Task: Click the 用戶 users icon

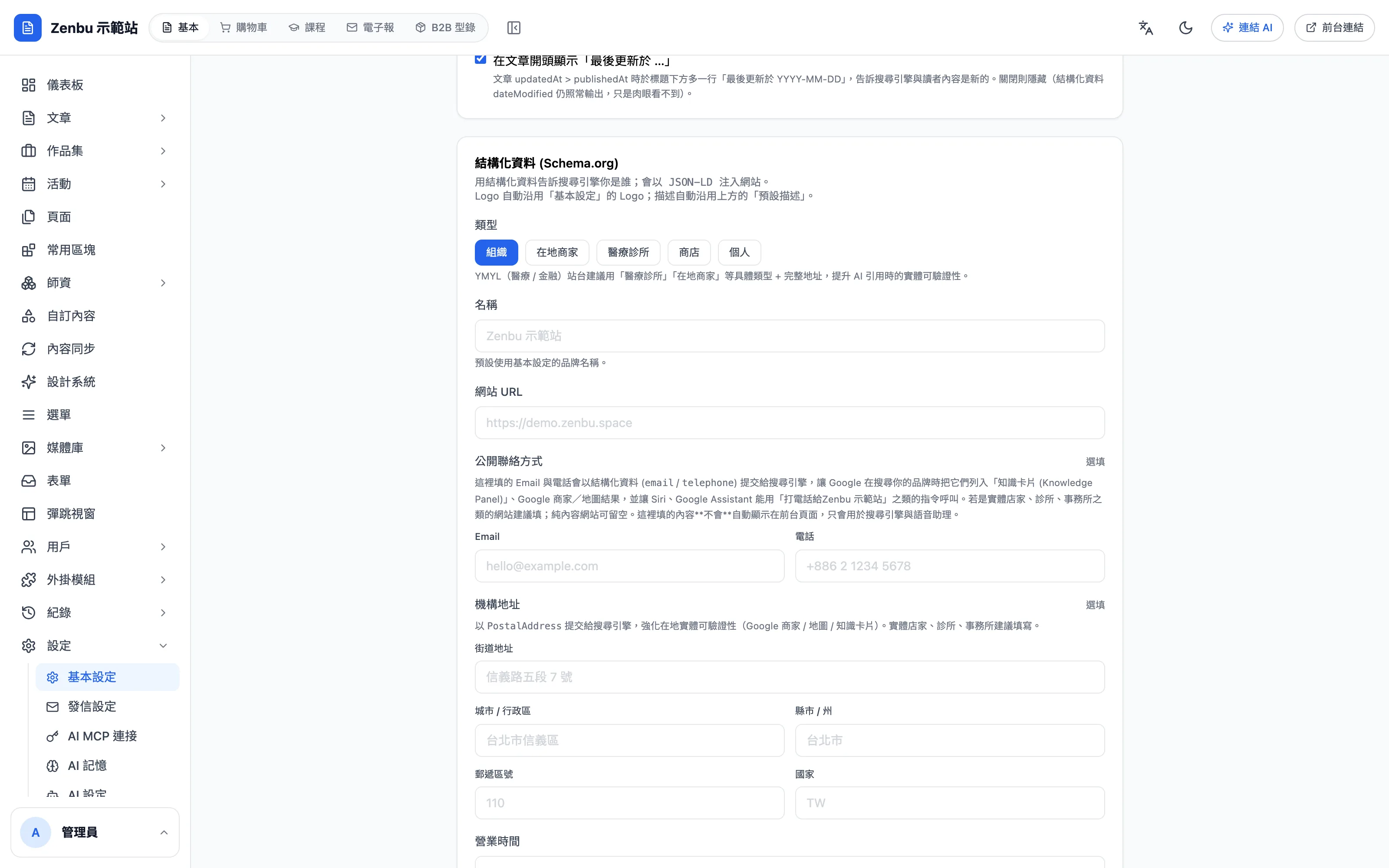Action: coord(29,546)
